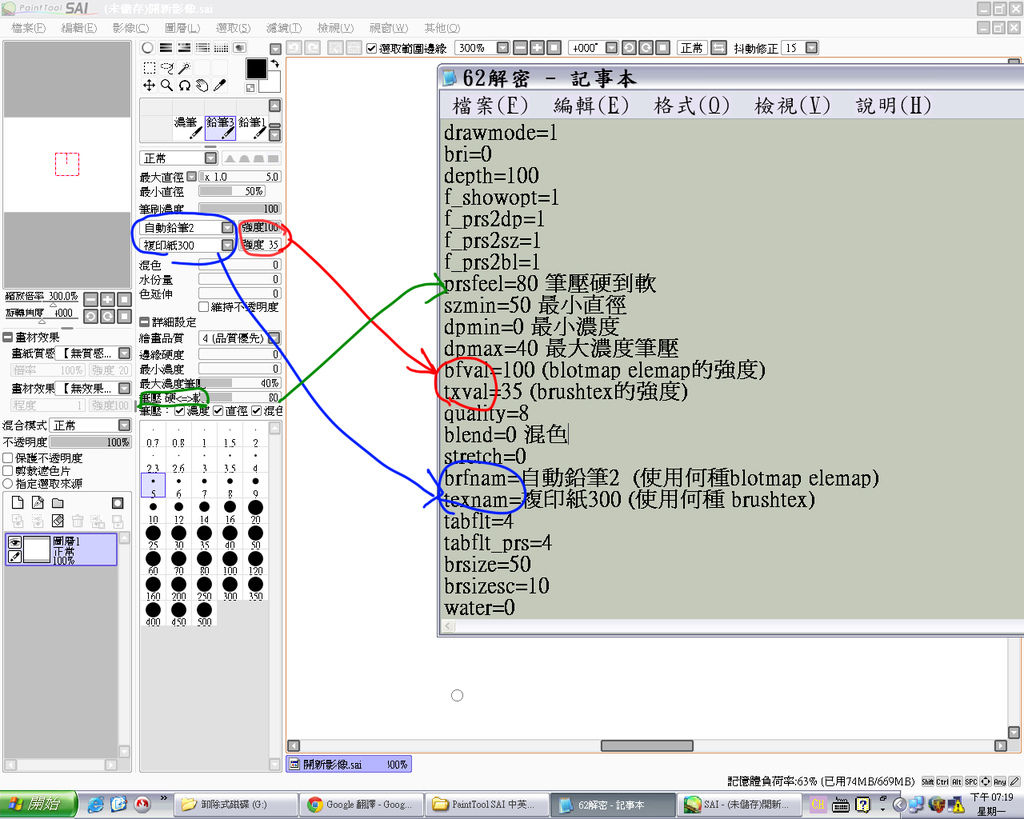Choose the 濃筆 brush preset
Screen dimensions: 1024x819
(188, 127)
